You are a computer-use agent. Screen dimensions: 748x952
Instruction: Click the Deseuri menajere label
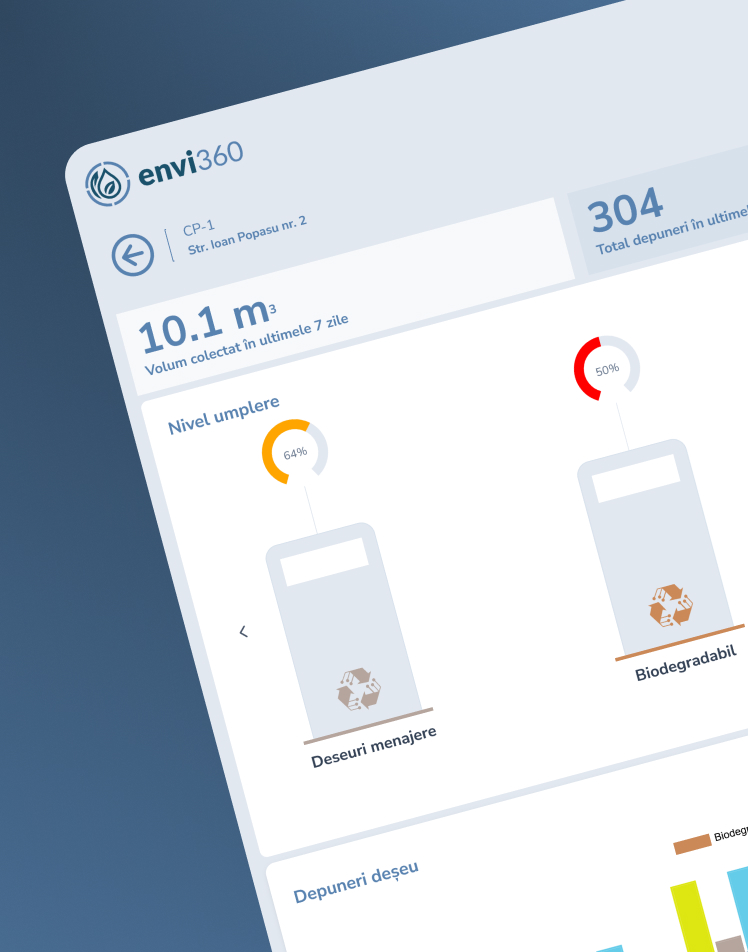[x=373, y=747]
